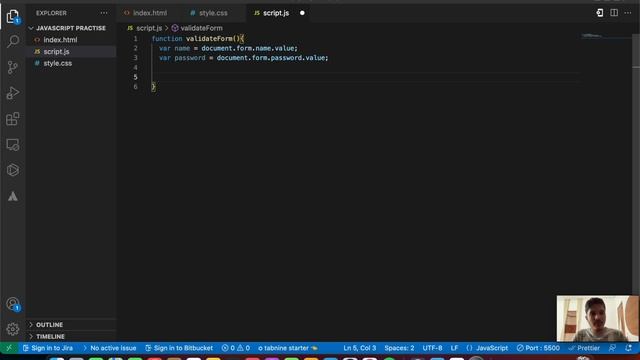Click the function validateForm line
This screenshot has width=640, height=360.
click(198, 39)
